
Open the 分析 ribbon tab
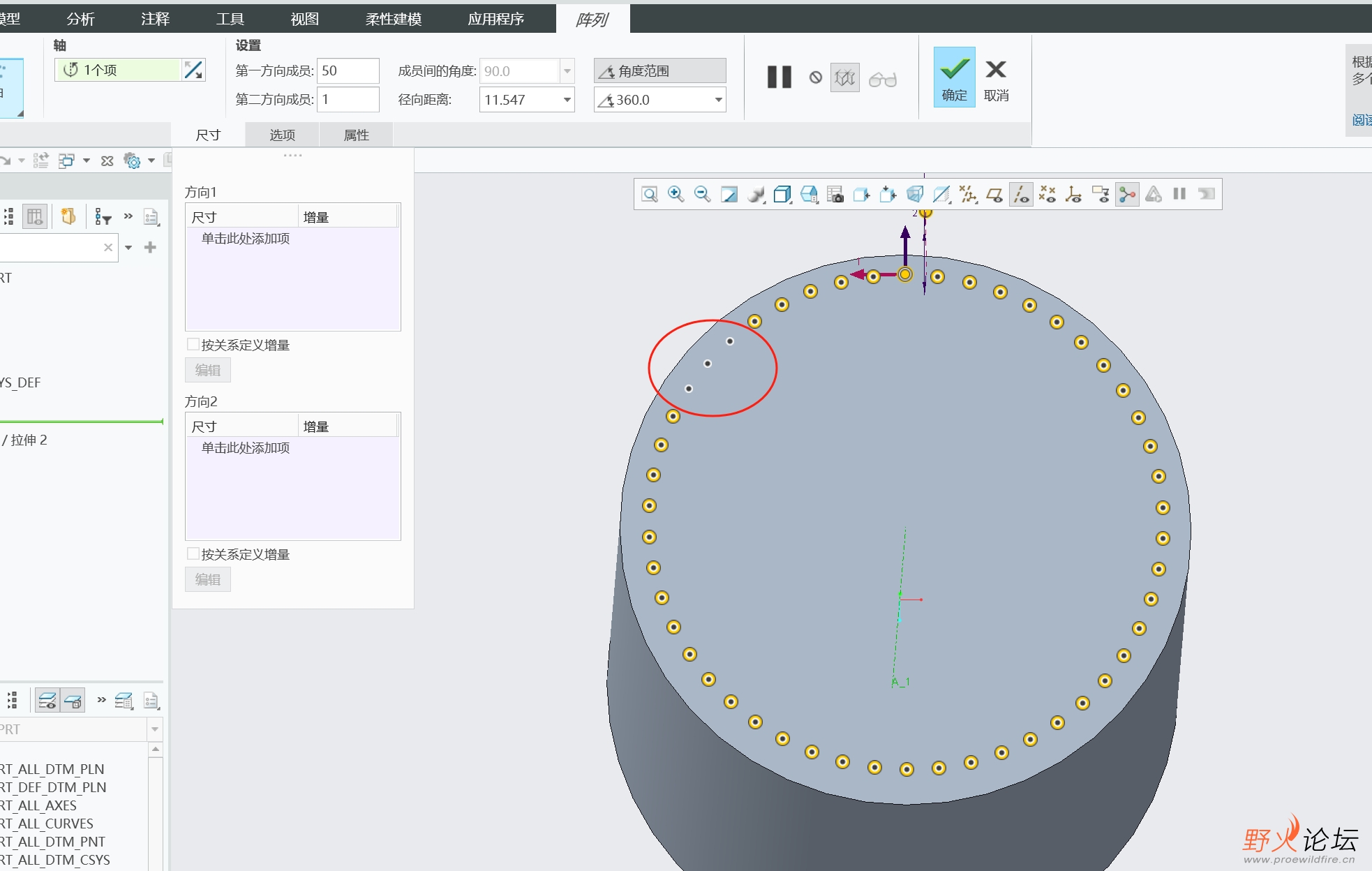pyautogui.click(x=80, y=19)
